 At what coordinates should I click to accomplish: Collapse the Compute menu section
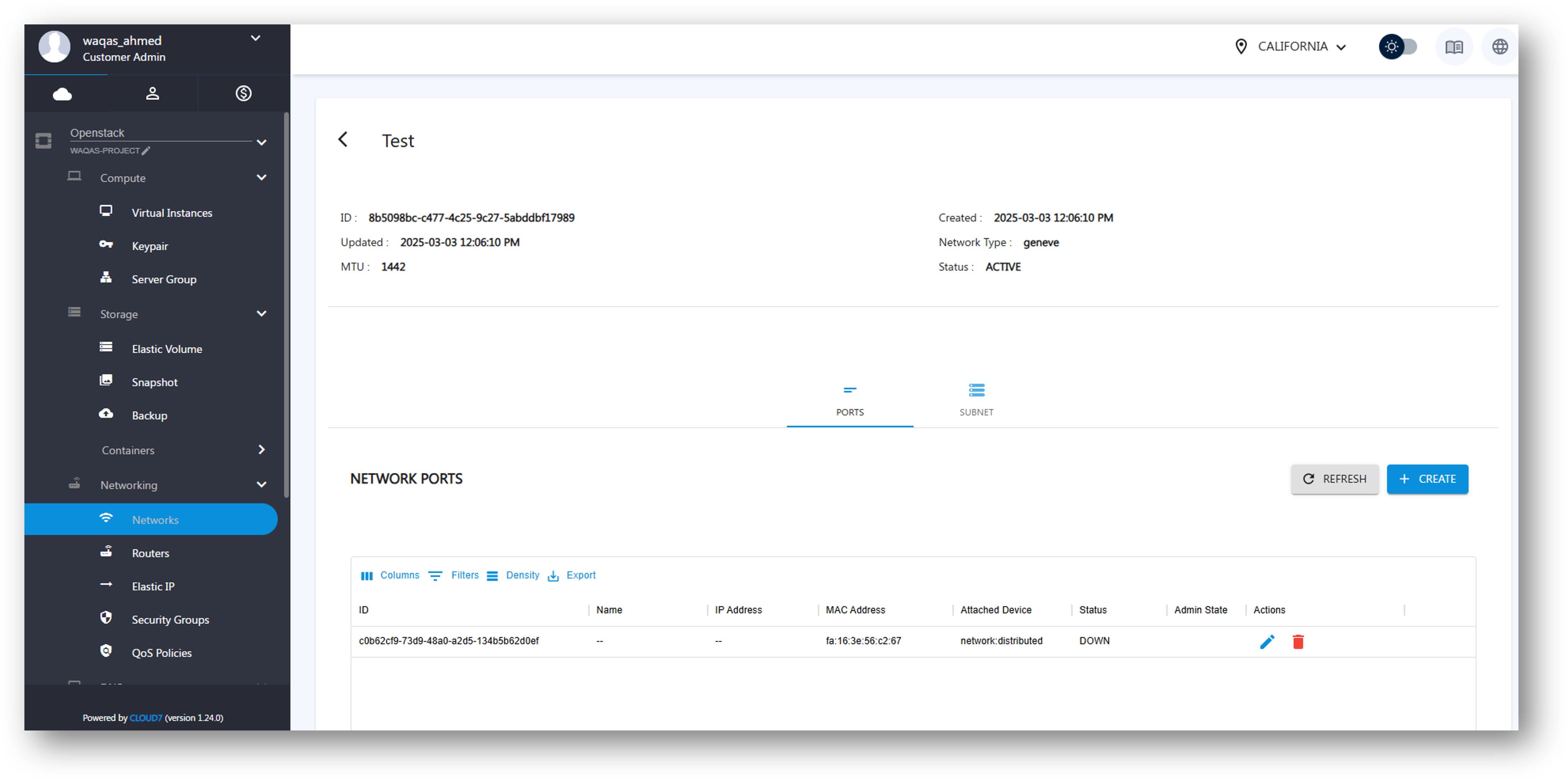click(261, 178)
